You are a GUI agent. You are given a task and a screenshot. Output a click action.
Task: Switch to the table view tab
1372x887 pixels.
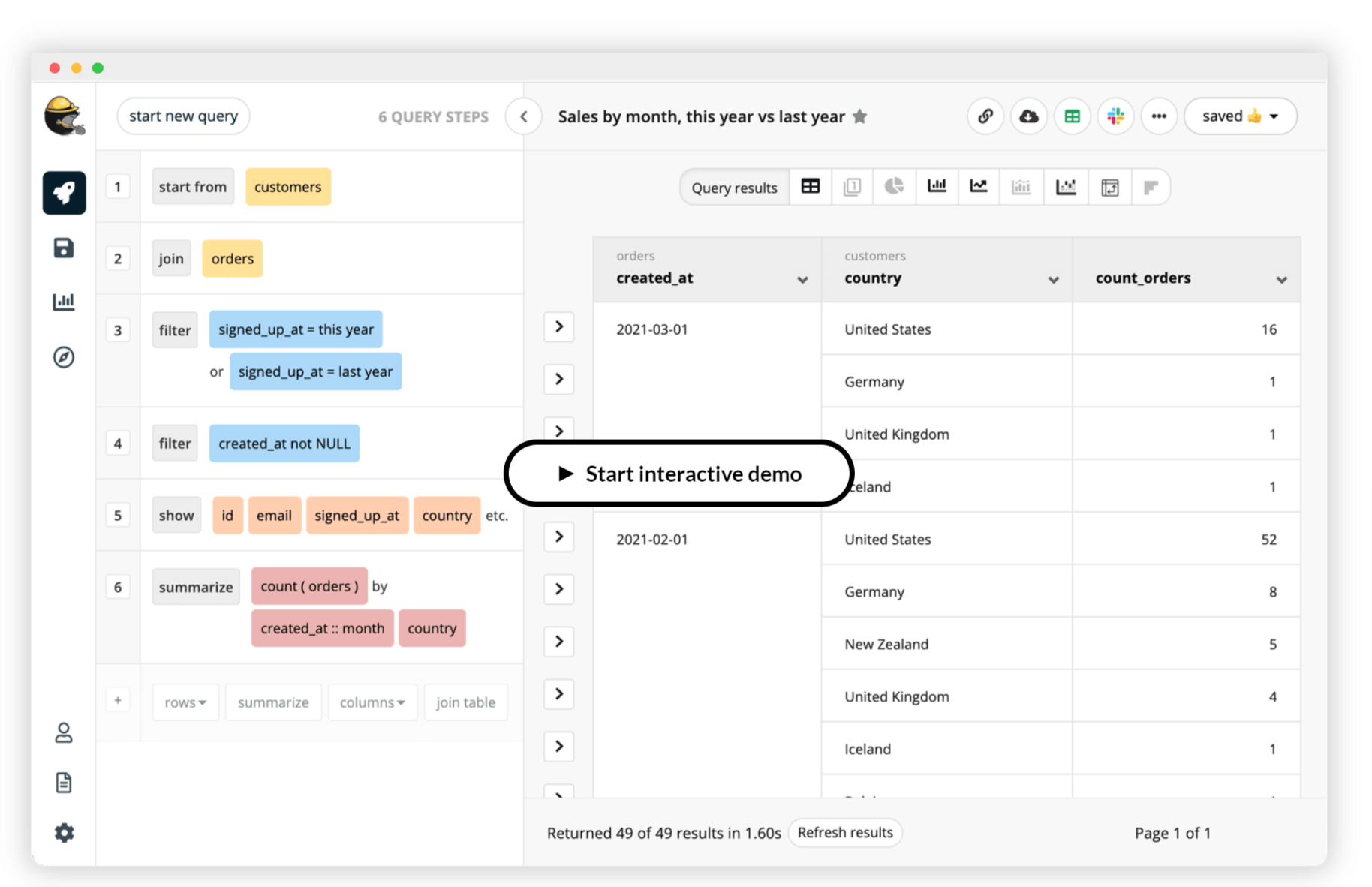[x=811, y=187]
